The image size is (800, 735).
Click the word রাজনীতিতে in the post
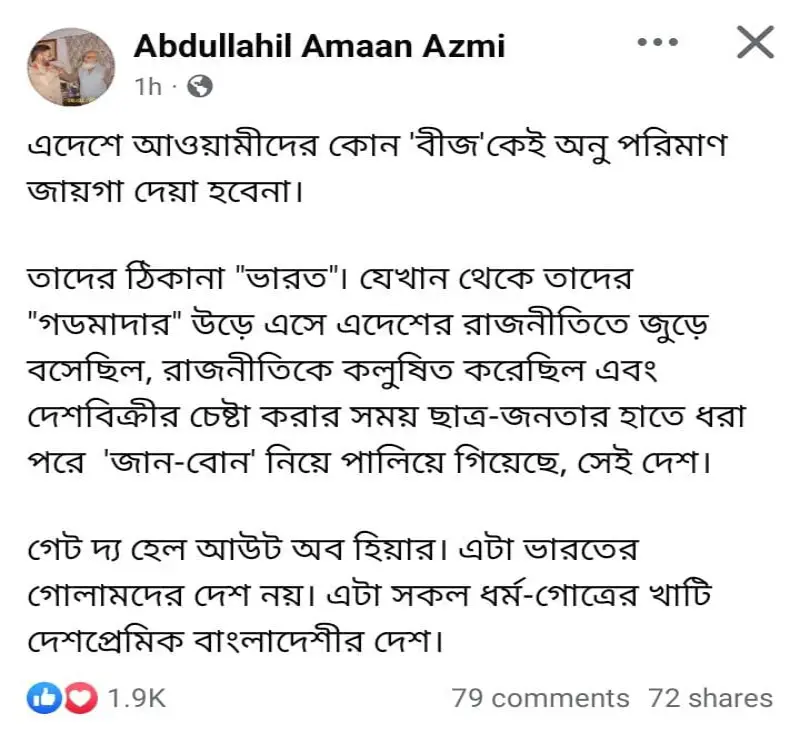point(544,325)
